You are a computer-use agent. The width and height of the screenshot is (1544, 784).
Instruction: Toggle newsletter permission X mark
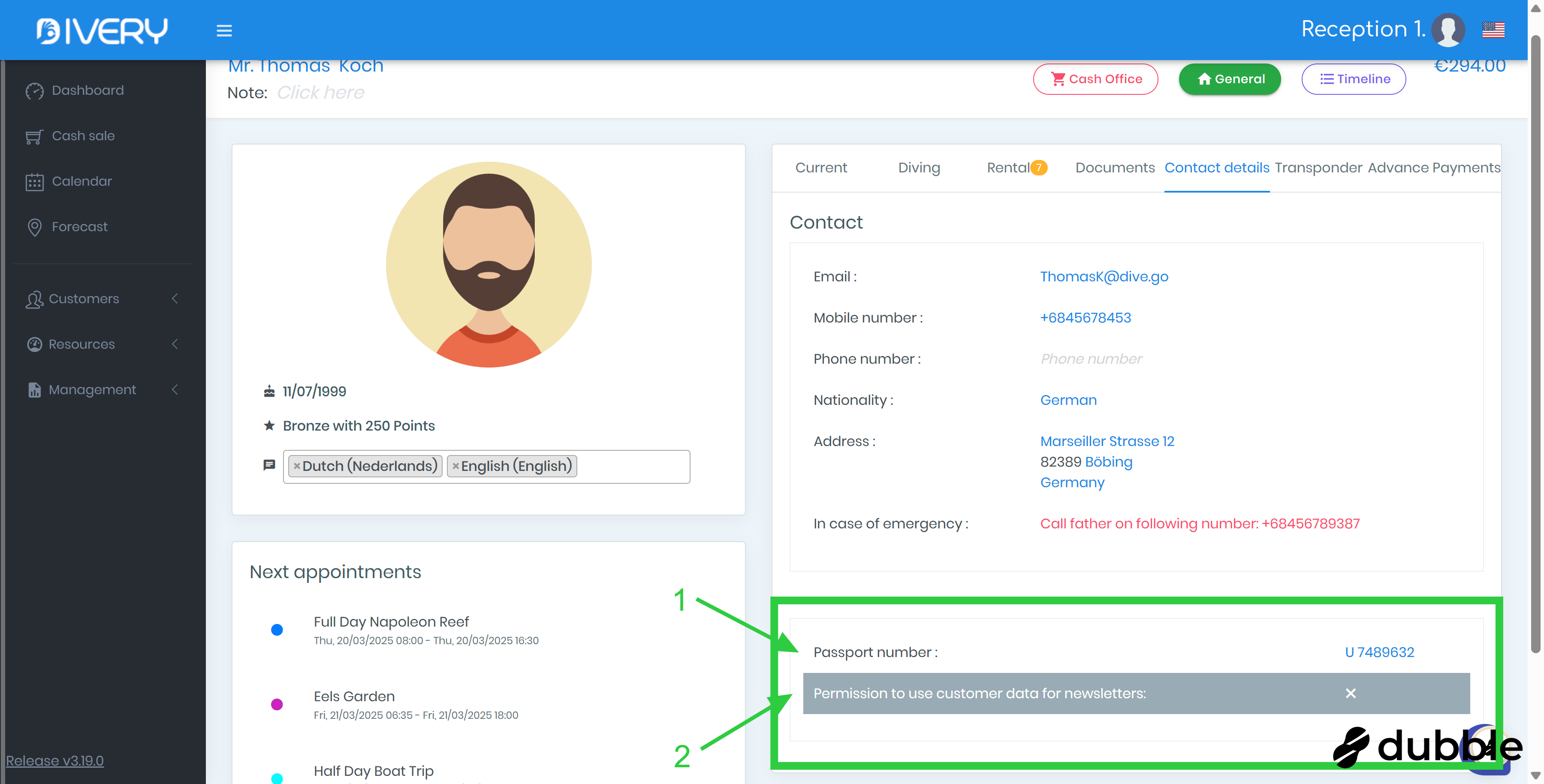click(1351, 693)
